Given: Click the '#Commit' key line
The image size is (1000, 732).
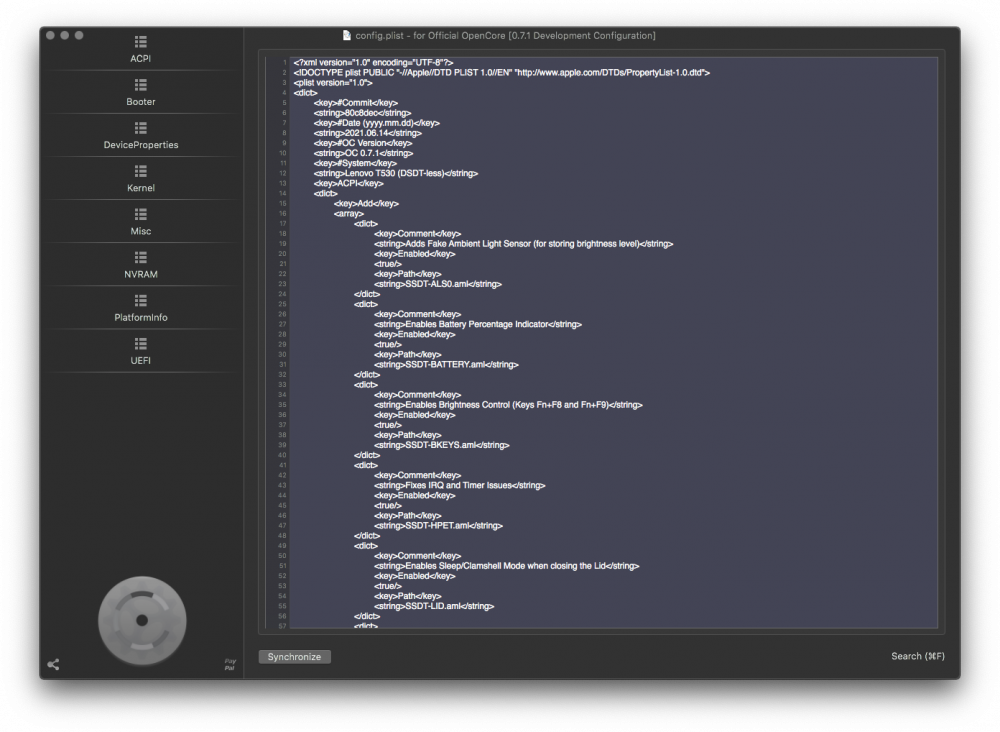Looking at the screenshot, I should tap(355, 103).
